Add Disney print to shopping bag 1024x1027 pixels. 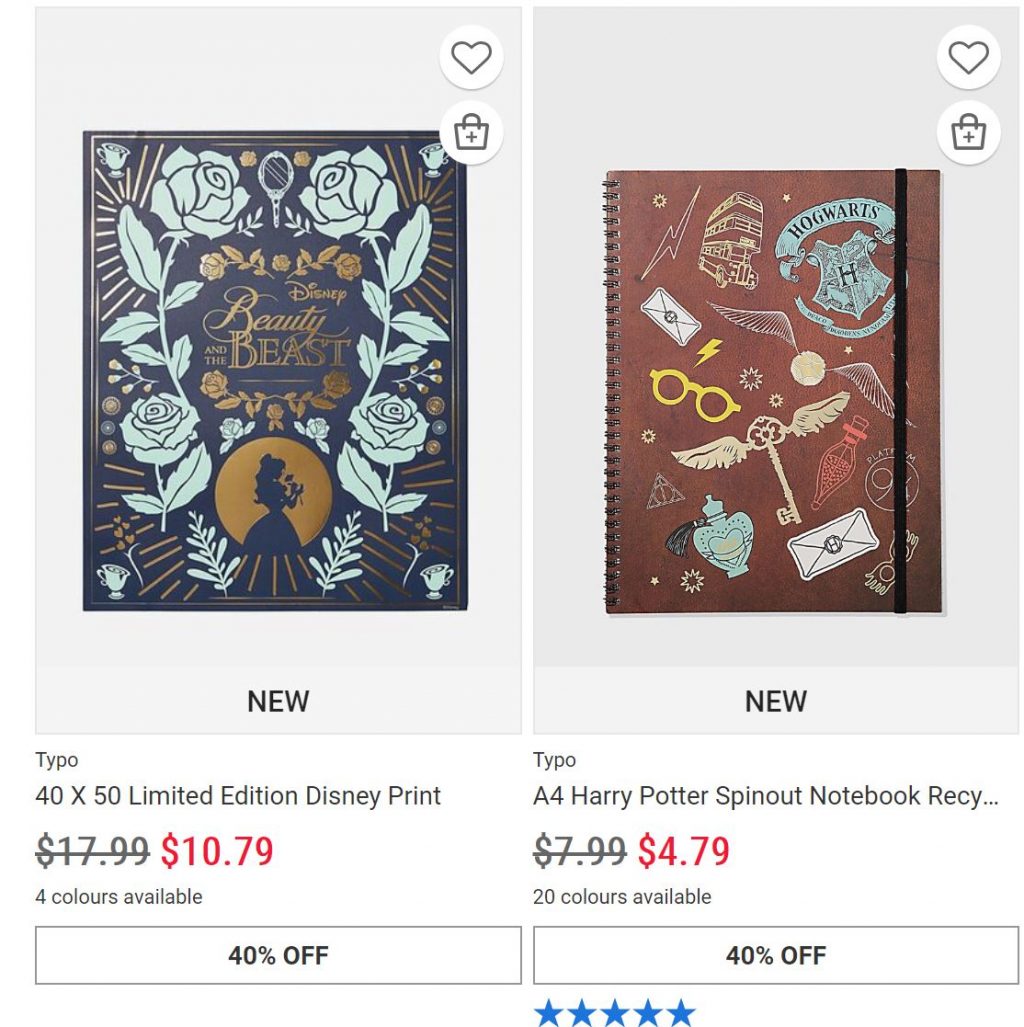click(x=471, y=132)
